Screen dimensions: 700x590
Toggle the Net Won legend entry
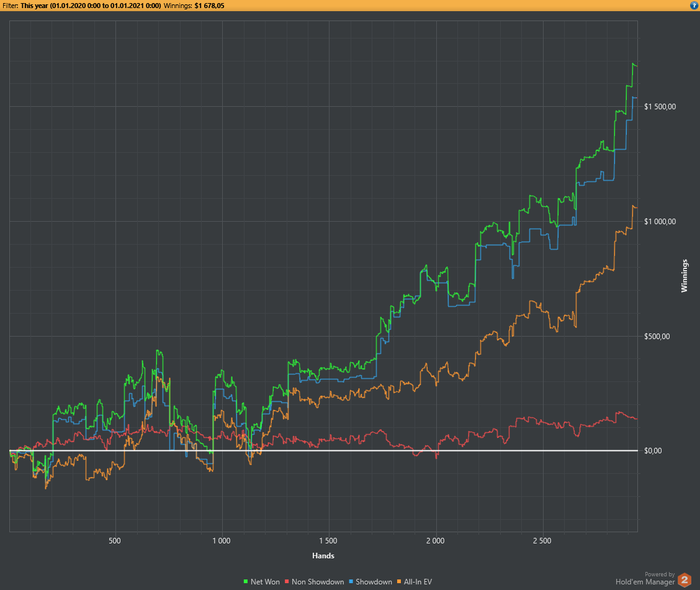point(262,582)
